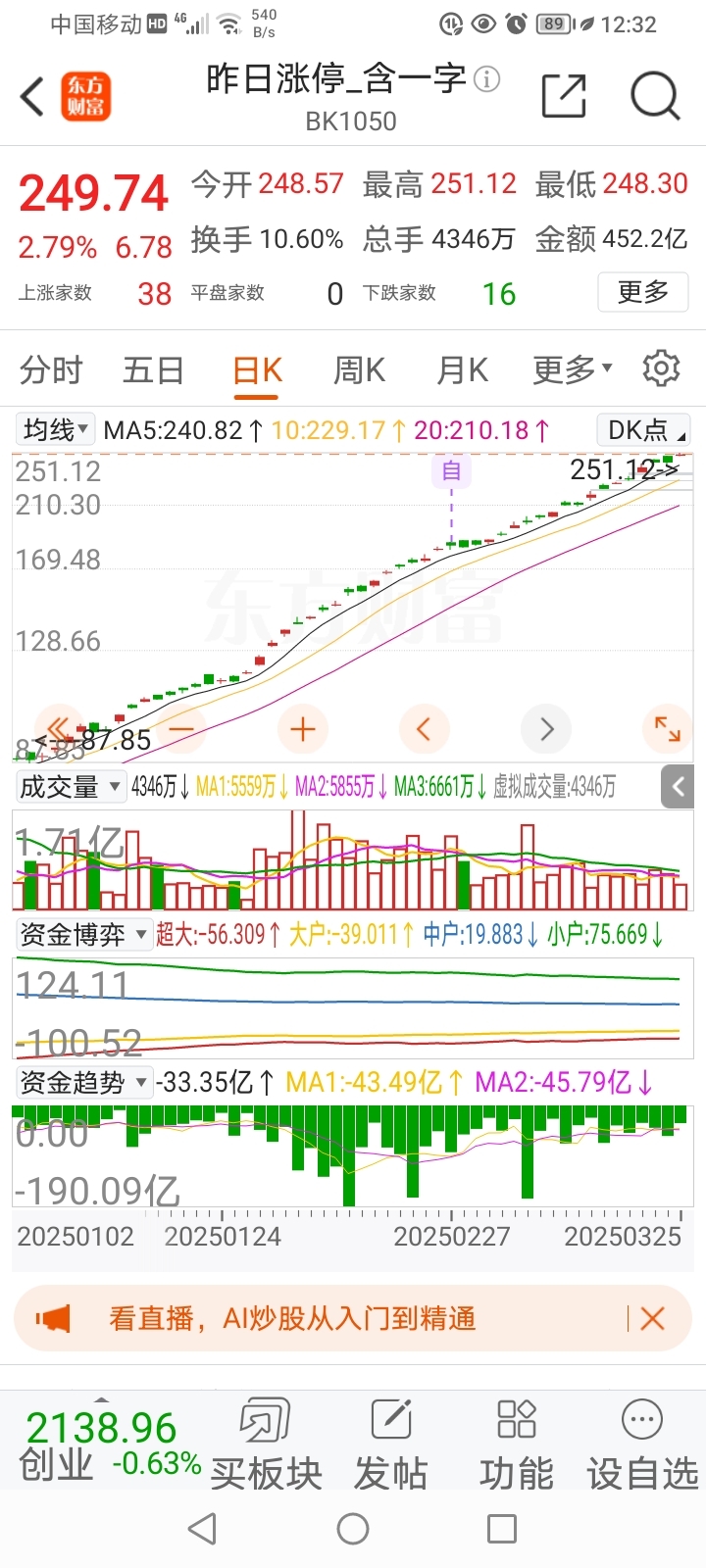Viewport: 706px width, 1568px height.
Task: Move chart right with single arrow button
Action: [x=547, y=729]
